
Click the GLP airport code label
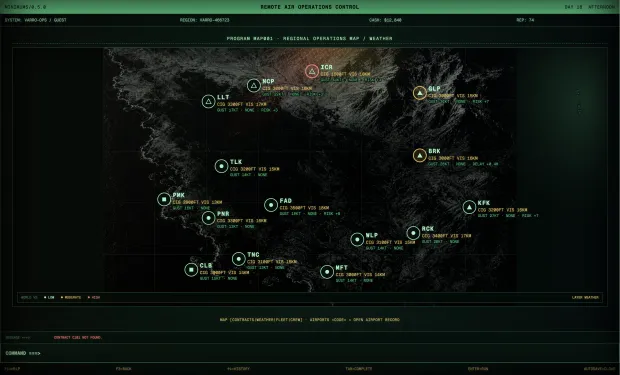434,89
